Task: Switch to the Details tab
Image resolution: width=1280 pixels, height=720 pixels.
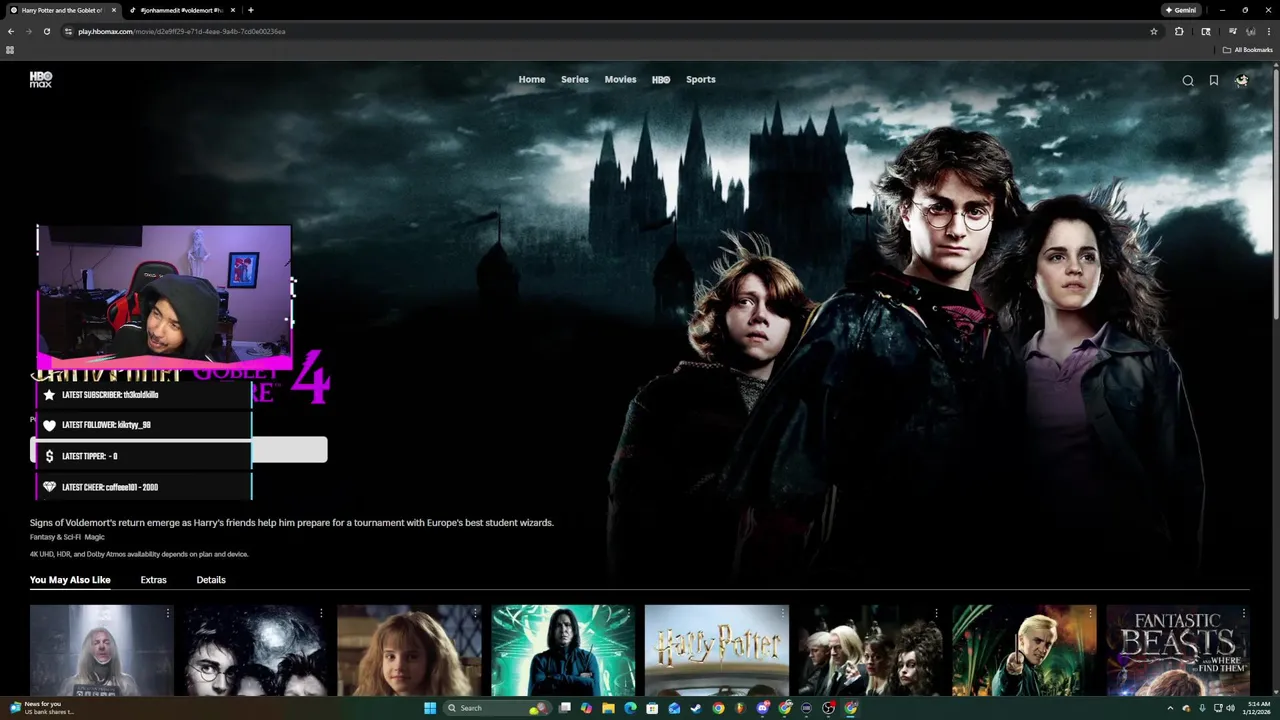Action: [211, 580]
